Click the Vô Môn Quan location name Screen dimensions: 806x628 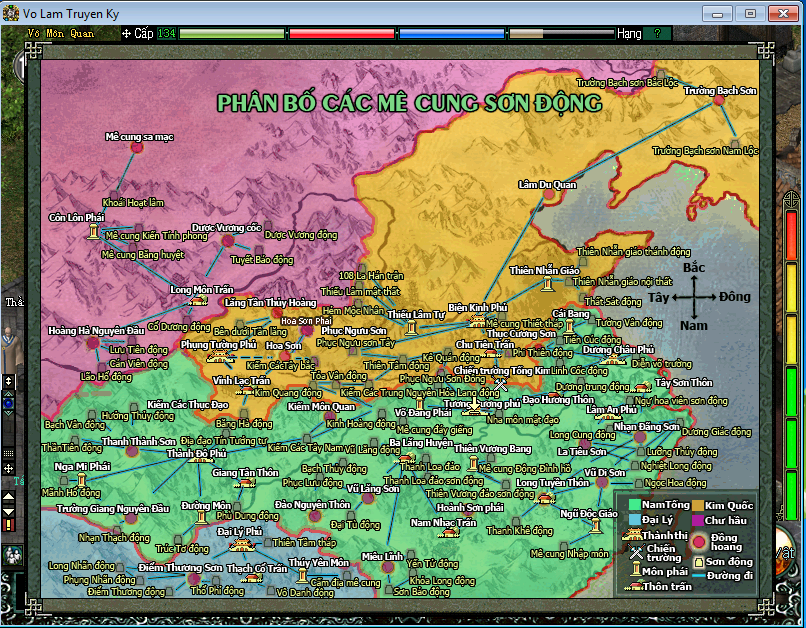point(61,33)
